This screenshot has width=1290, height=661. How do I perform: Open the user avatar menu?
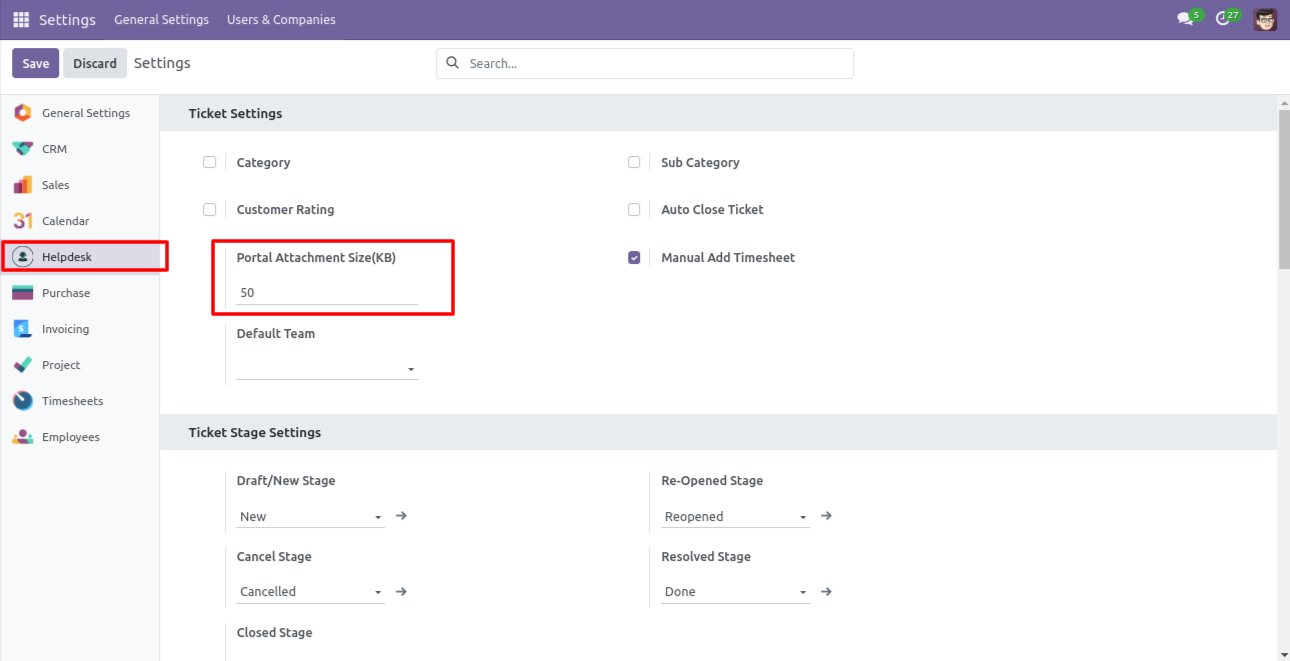(x=1265, y=19)
